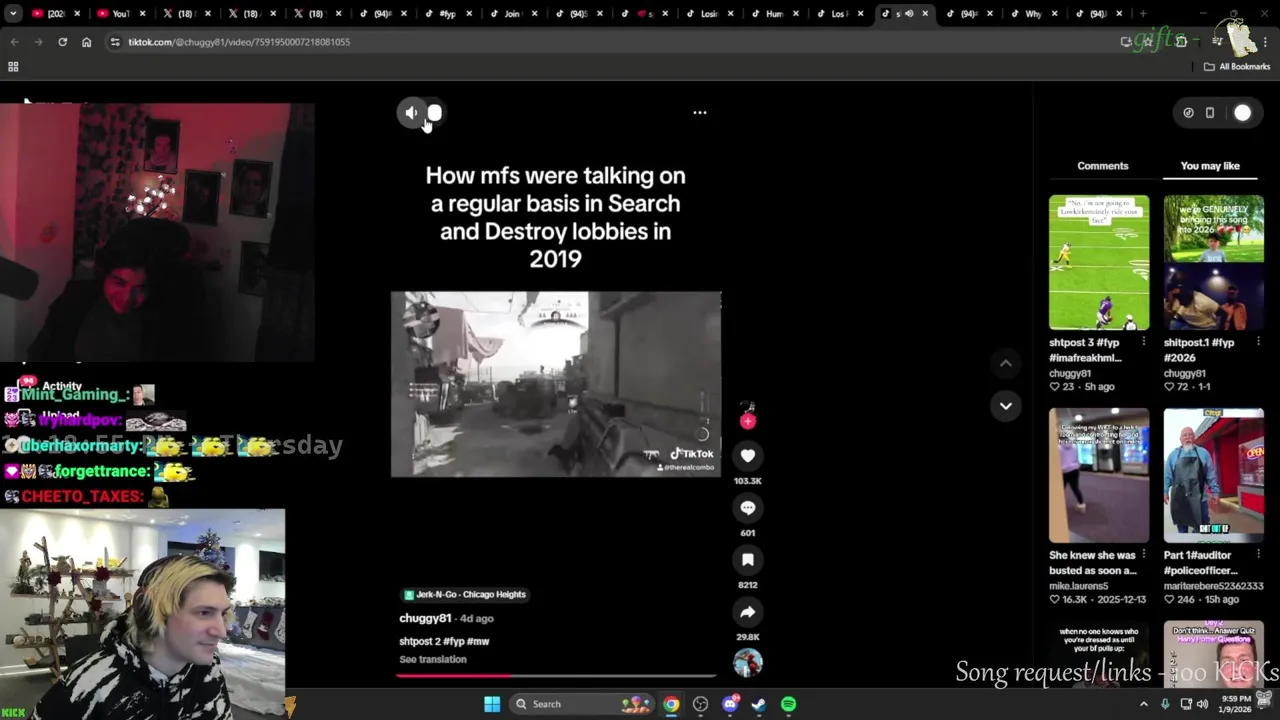Click the round icon left of the phone icon
The height and width of the screenshot is (720, 1280).
[x=1188, y=113]
